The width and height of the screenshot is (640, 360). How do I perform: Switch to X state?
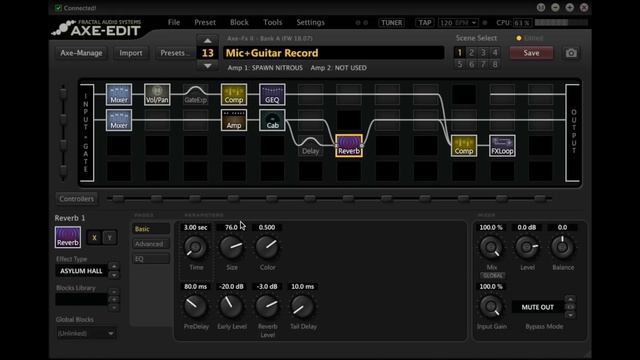tap(94, 238)
